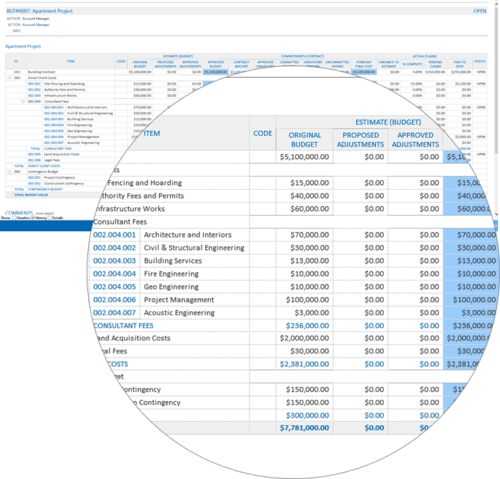Open 002.004.001 link in the magnified view
This screenshot has height=479, width=500.
coord(114,235)
